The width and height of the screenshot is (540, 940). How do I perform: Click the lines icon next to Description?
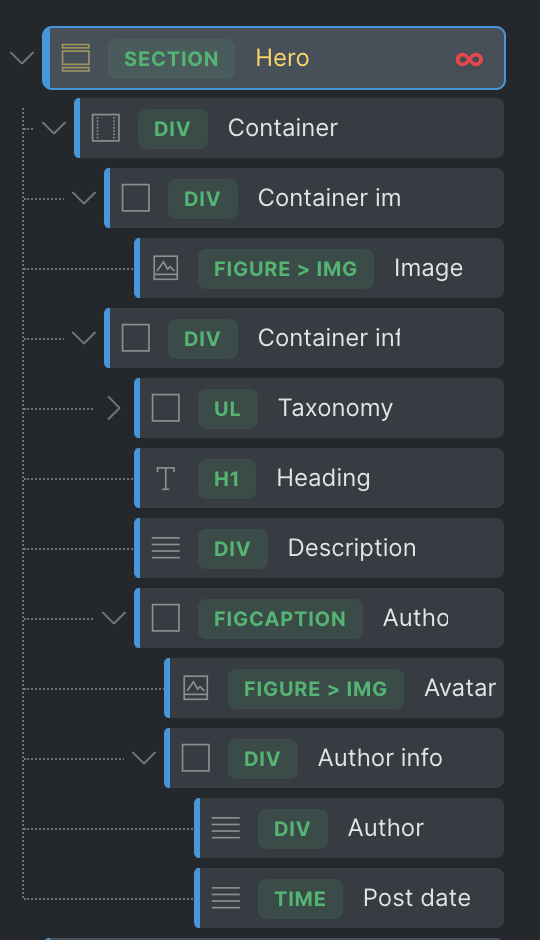[165, 548]
